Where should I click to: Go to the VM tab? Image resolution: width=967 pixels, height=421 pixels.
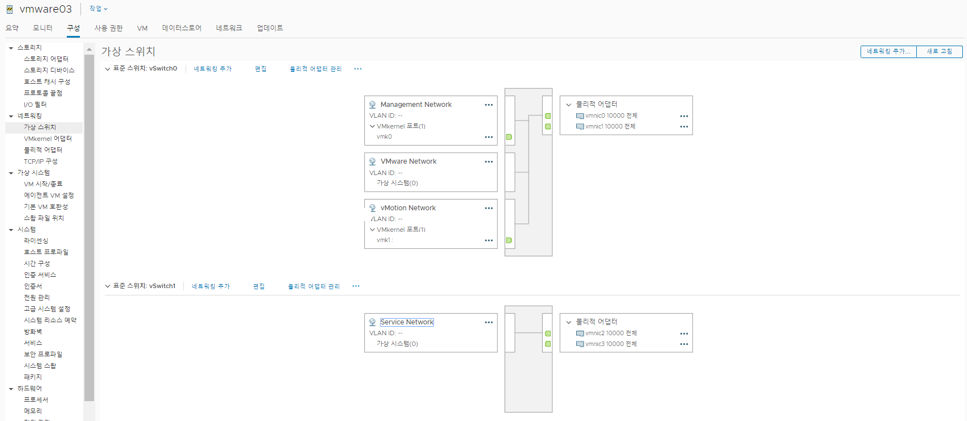[142, 28]
